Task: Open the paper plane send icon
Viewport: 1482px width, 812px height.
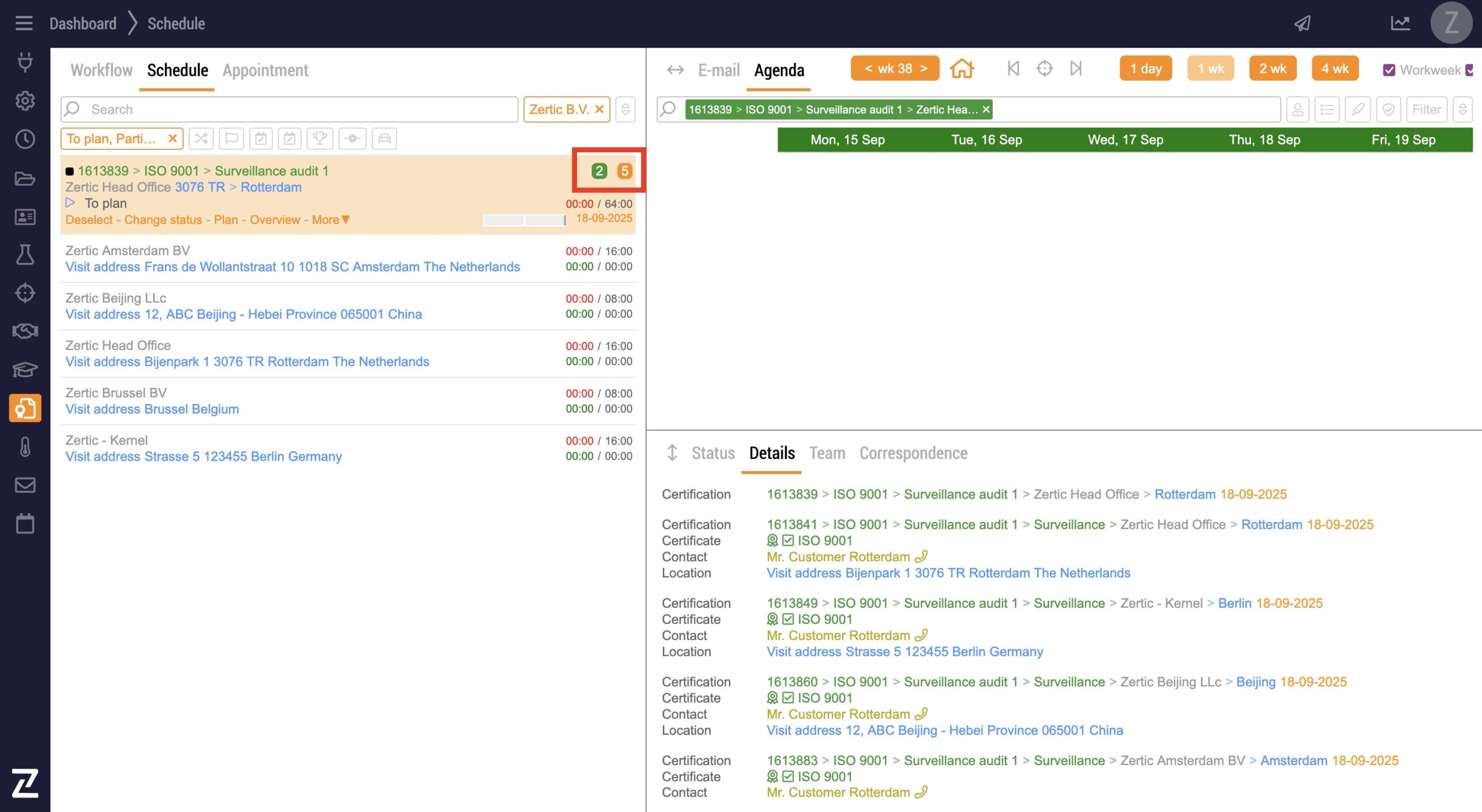Action: coord(1303,23)
